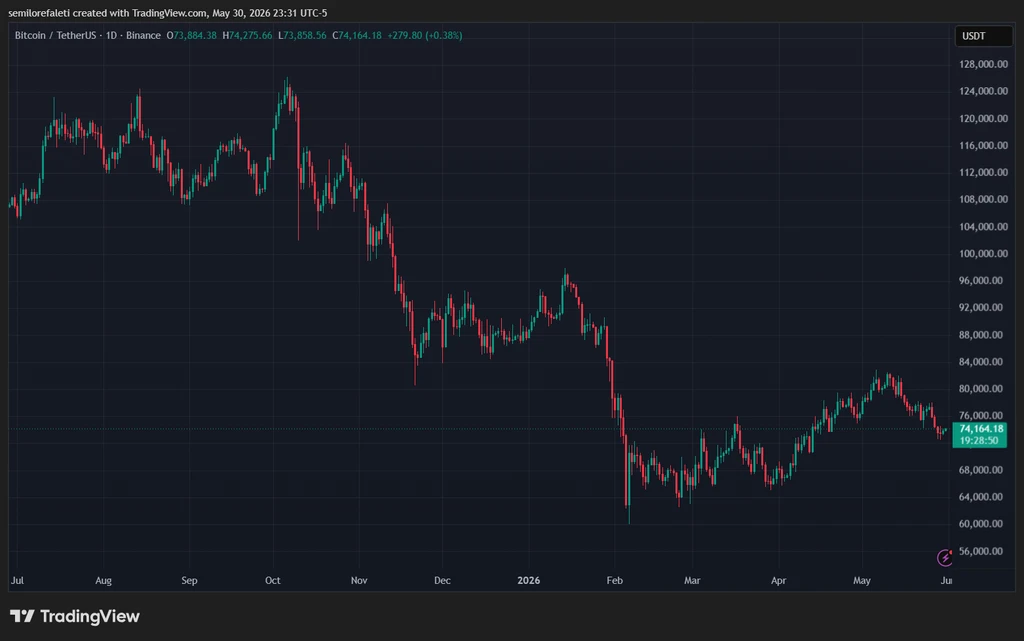Click the TradingView wordmark text
Viewport: 1024px width, 641px height.
point(89,616)
